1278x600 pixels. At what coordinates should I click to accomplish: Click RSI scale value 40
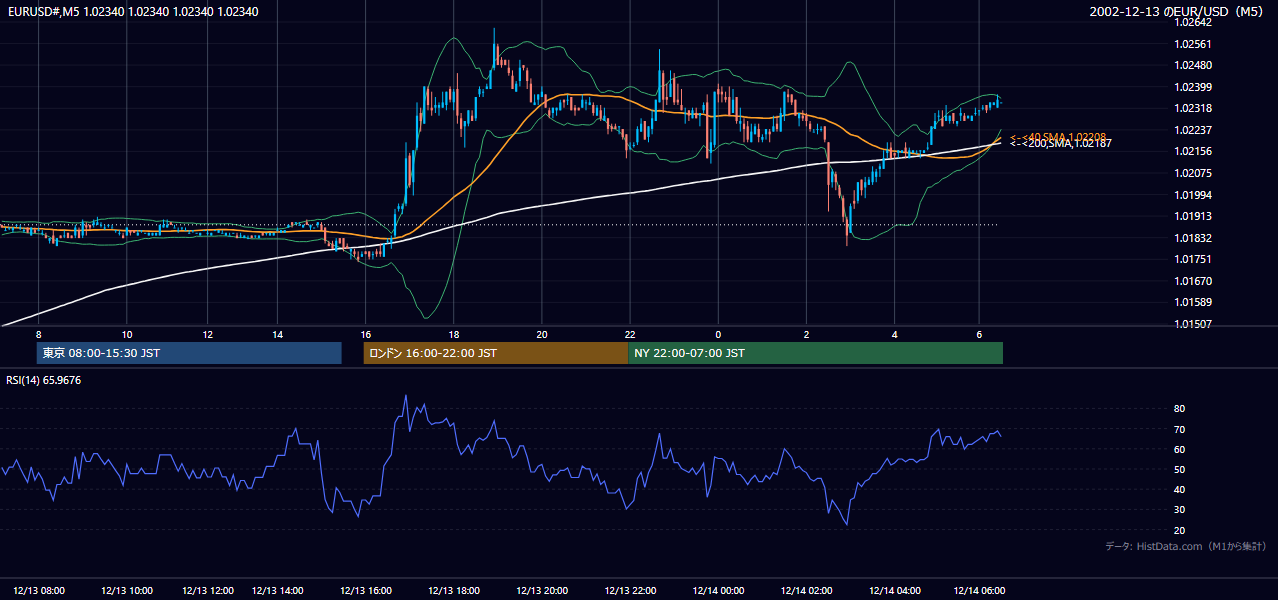click(1179, 489)
